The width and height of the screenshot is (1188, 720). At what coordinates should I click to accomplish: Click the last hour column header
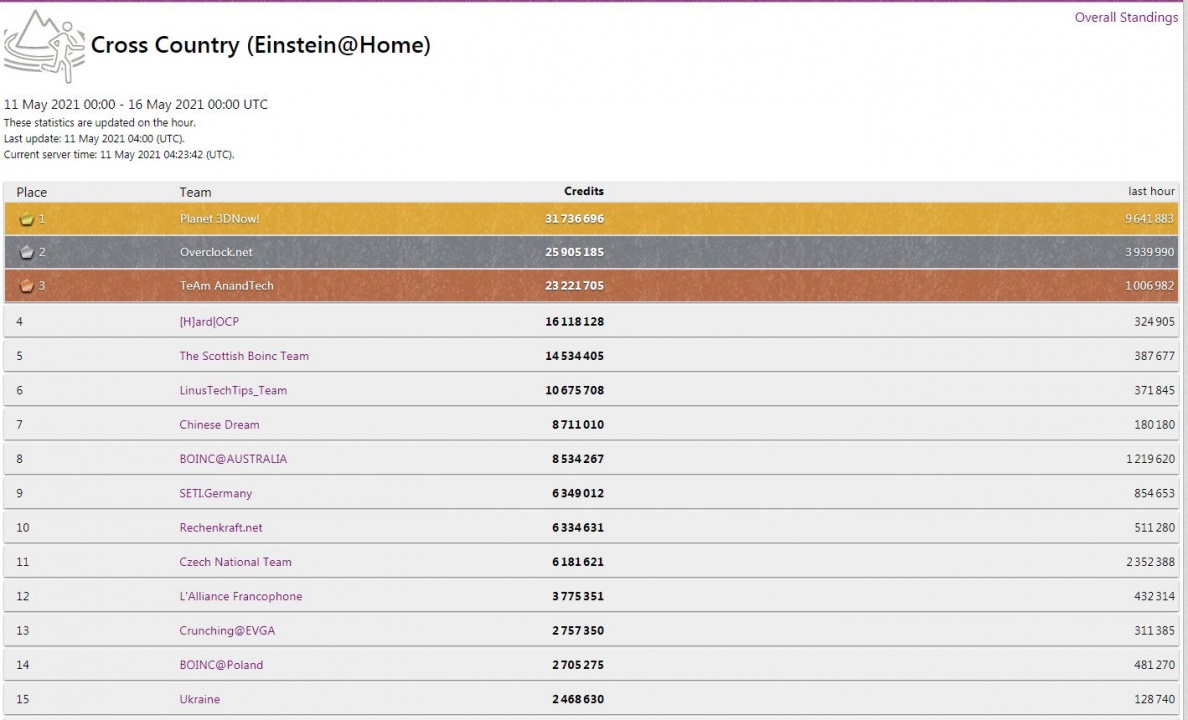1152,192
